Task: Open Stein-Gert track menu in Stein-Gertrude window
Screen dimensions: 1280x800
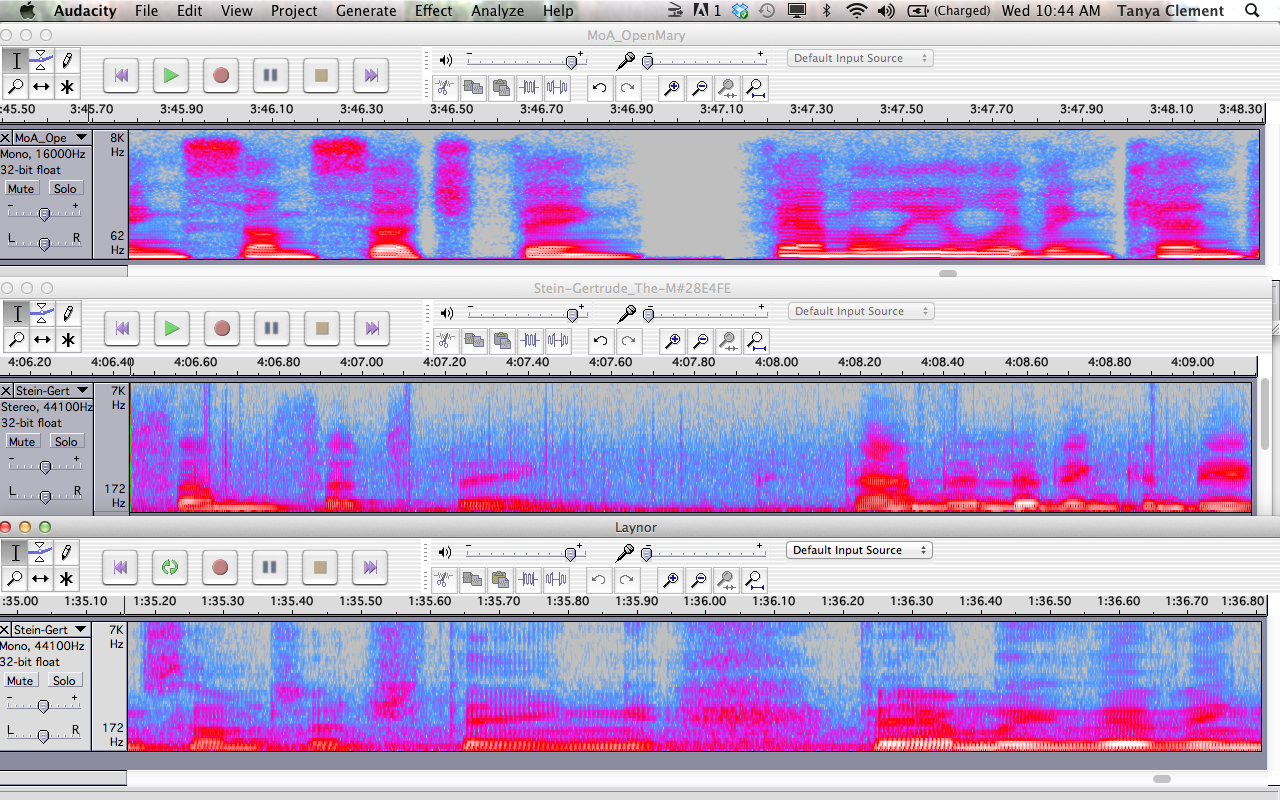Action: [x=51, y=391]
